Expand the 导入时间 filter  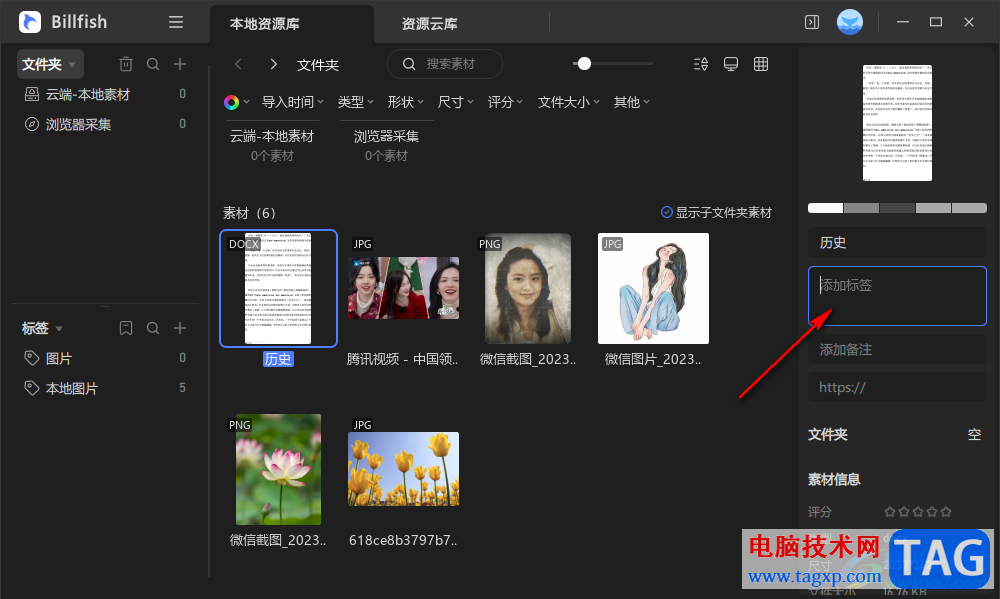tap(293, 102)
